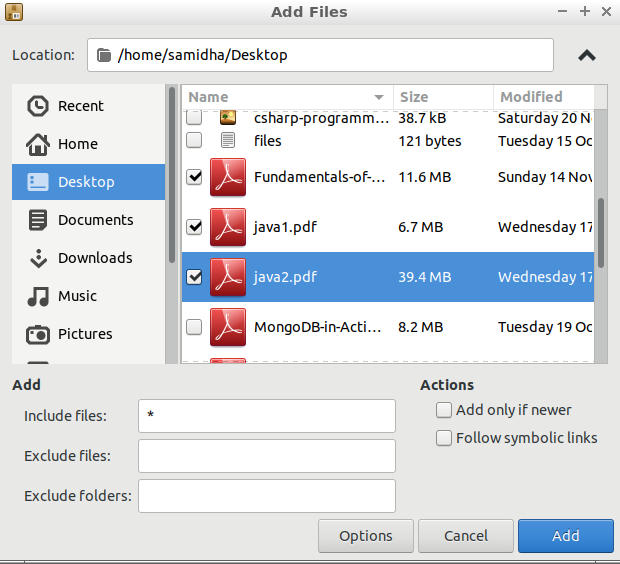This screenshot has width=620, height=564.
Task: Open Home in sidebar
Action: click(89, 144)
